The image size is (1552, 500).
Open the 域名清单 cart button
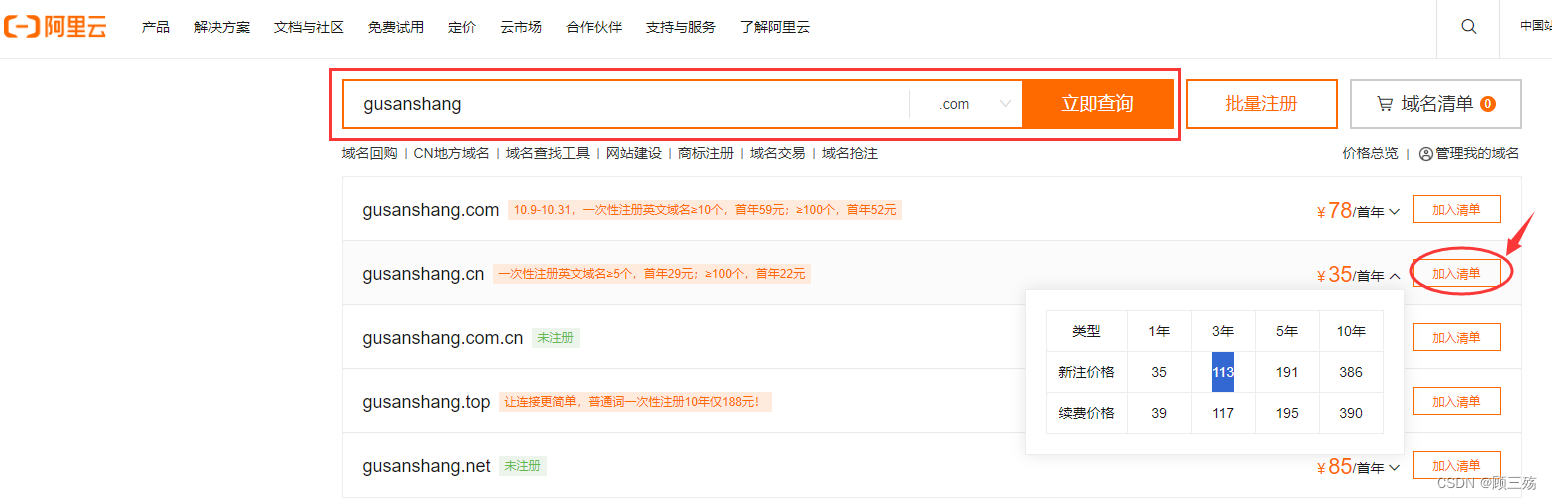pyautogui.click(x=1435, y=104)
